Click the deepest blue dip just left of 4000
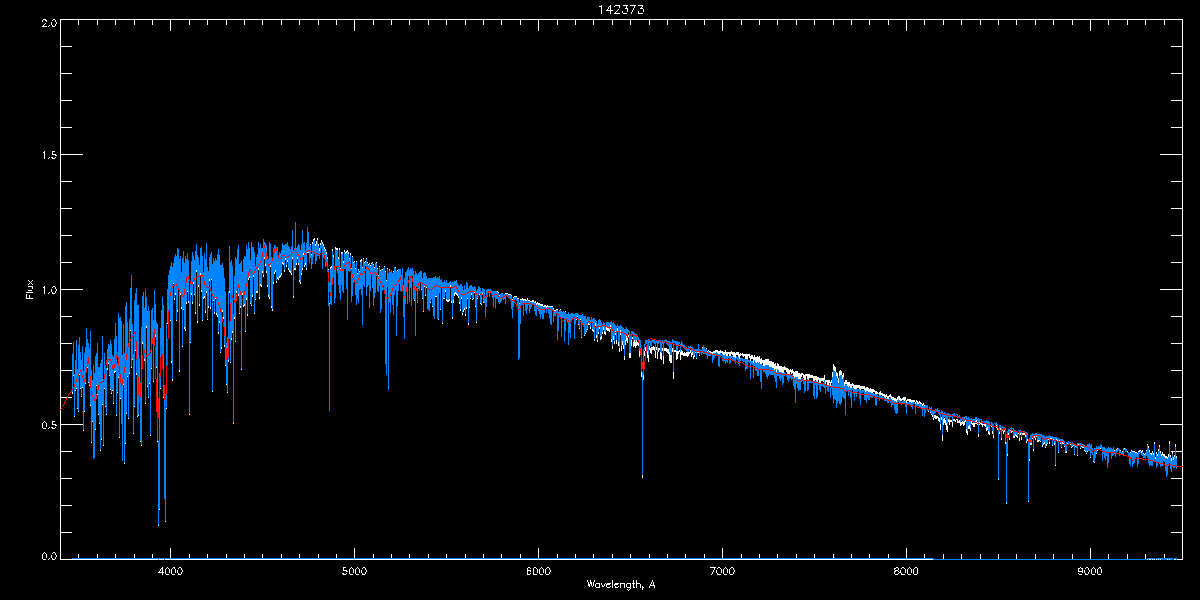 [158, 522]
